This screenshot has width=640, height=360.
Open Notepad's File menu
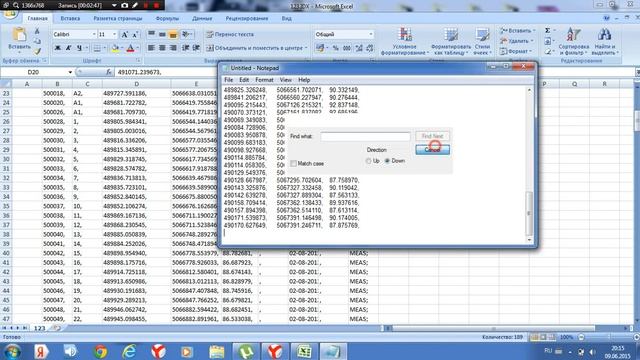229,80
